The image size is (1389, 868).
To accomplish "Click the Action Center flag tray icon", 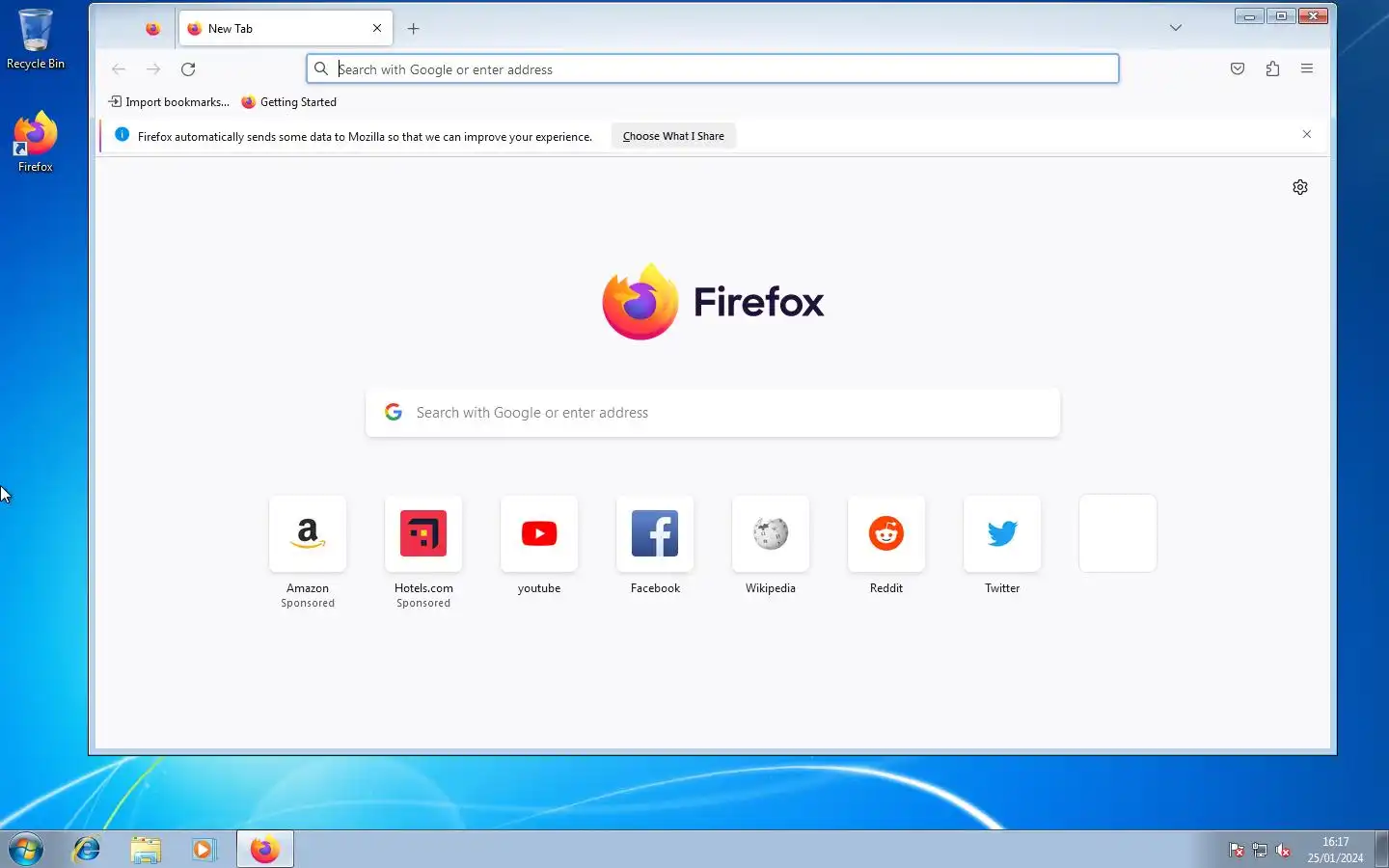I will point(1237,850).
